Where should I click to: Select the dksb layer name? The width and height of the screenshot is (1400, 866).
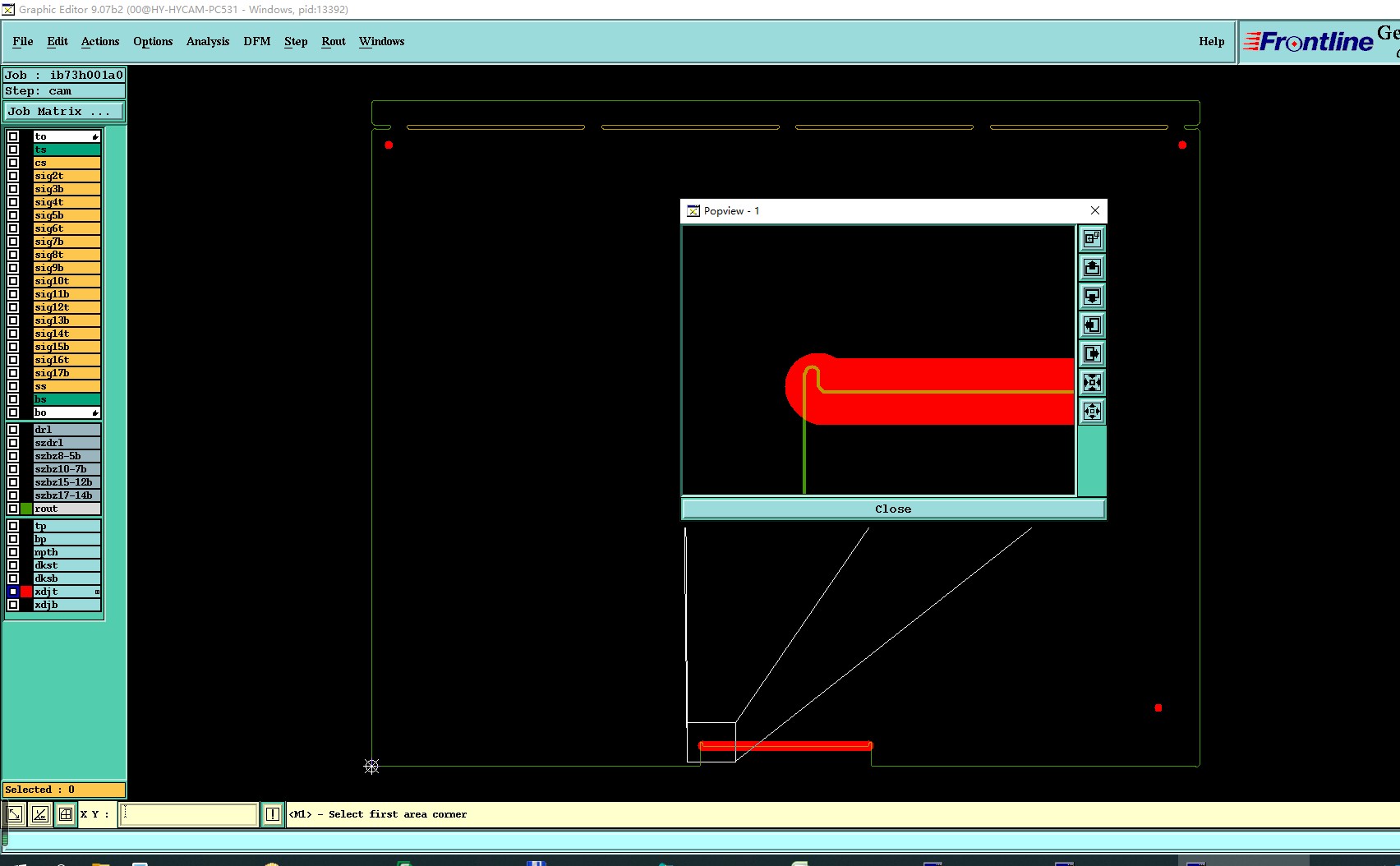click(x=67, y=578)
